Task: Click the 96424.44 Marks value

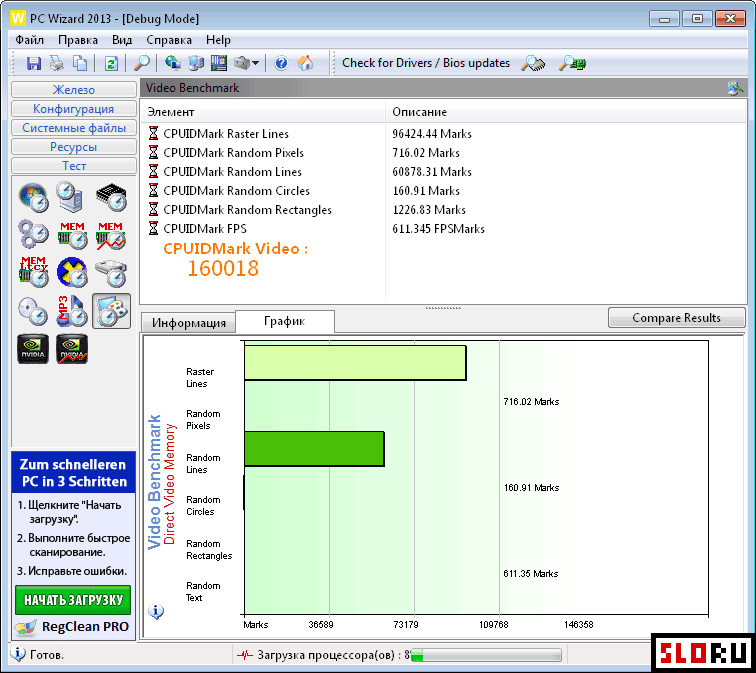Action: tap(432, 134)
